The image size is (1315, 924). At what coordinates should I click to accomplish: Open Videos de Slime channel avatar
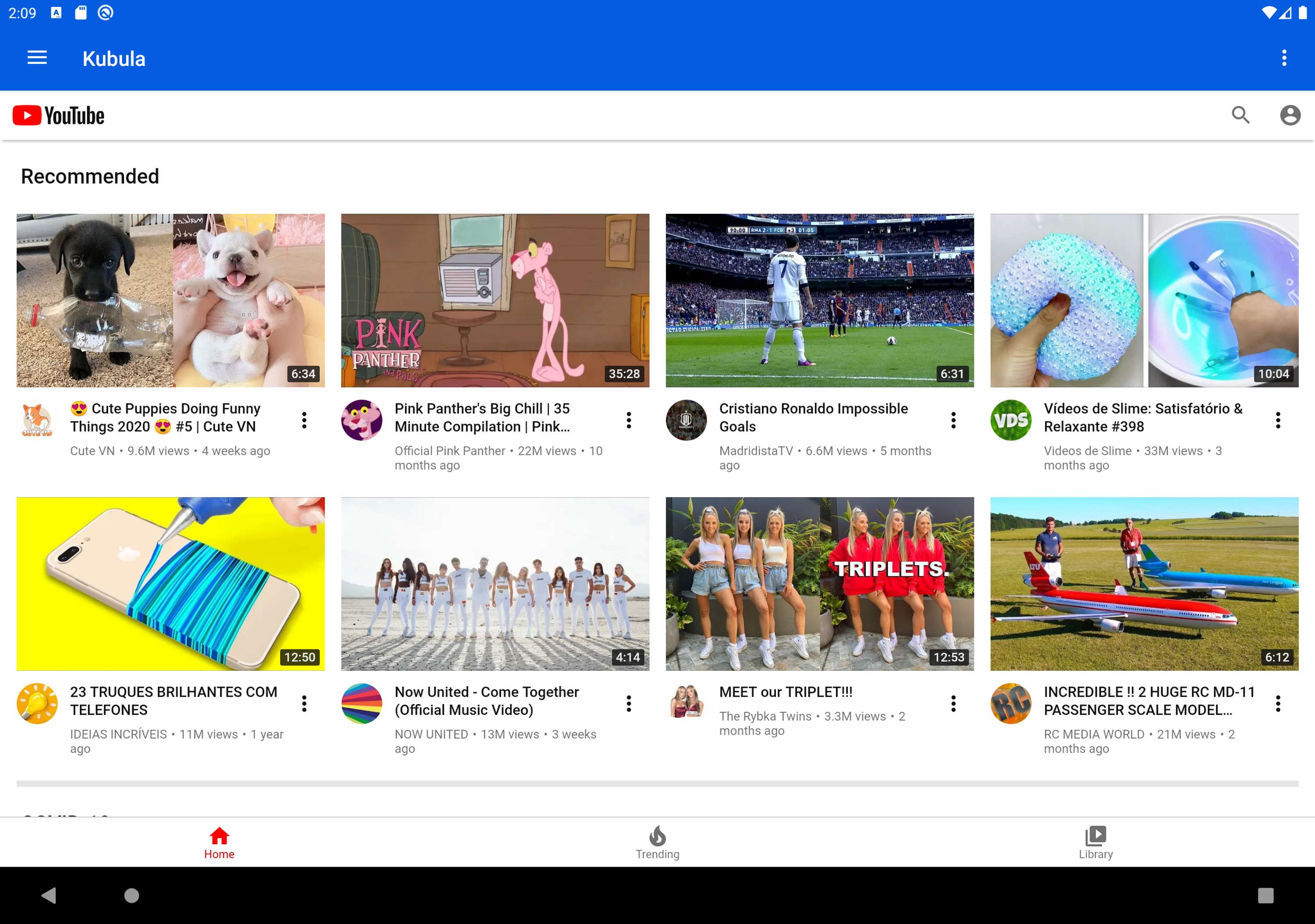(1011, 420)
